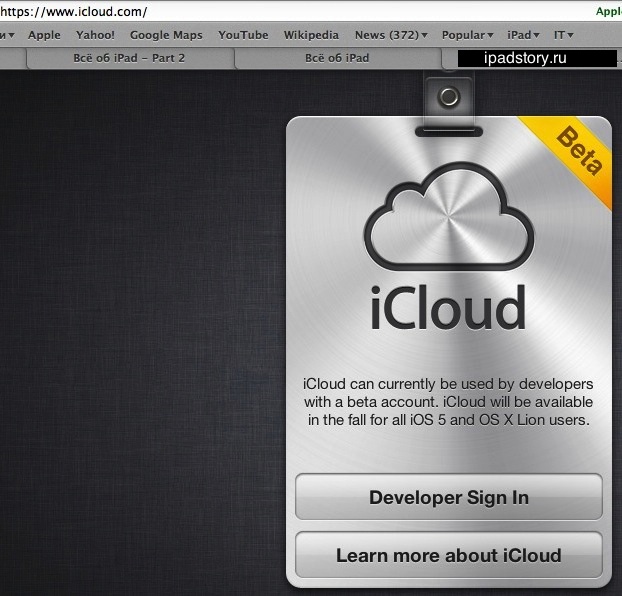622x596 pixels.
Task: Switch to the Всё об iPad tab
Action: coord(337,58)
